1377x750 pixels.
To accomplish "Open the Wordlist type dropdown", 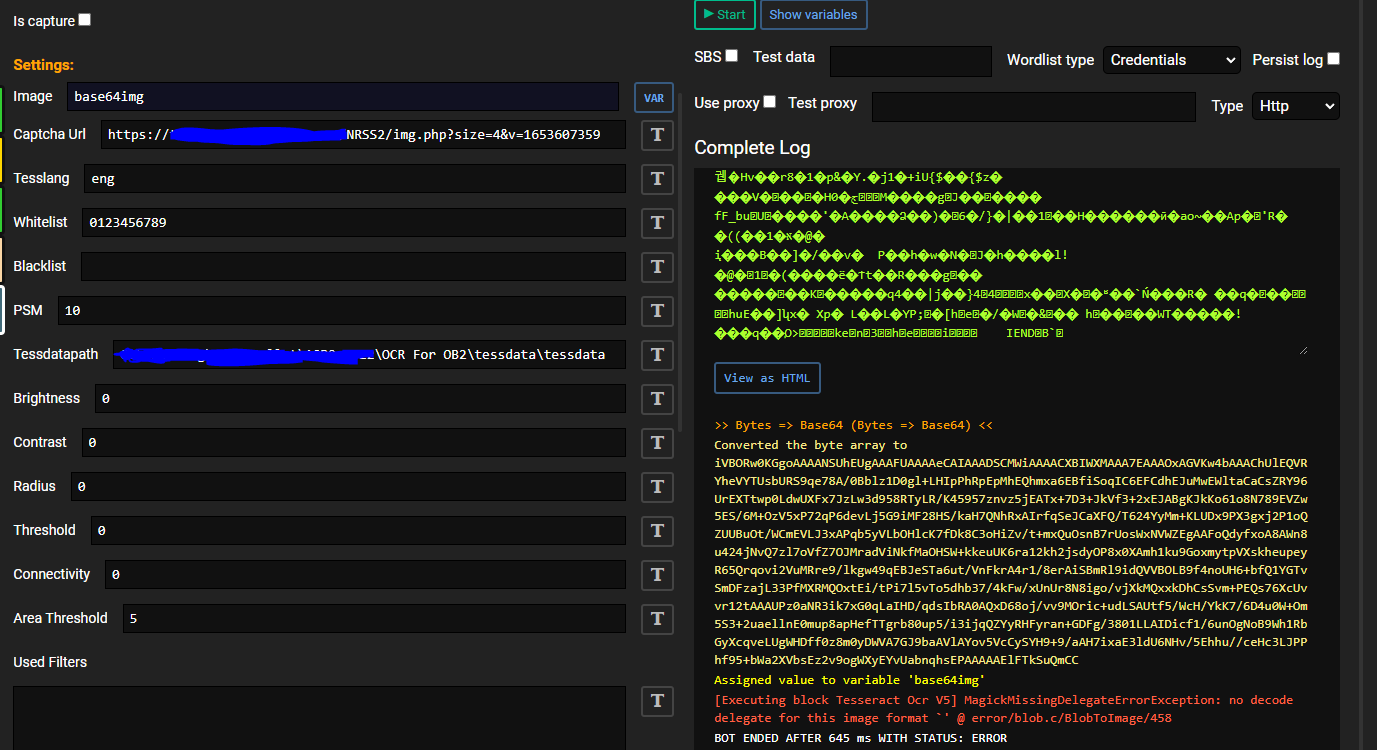I will click(x=1171, y=60).
